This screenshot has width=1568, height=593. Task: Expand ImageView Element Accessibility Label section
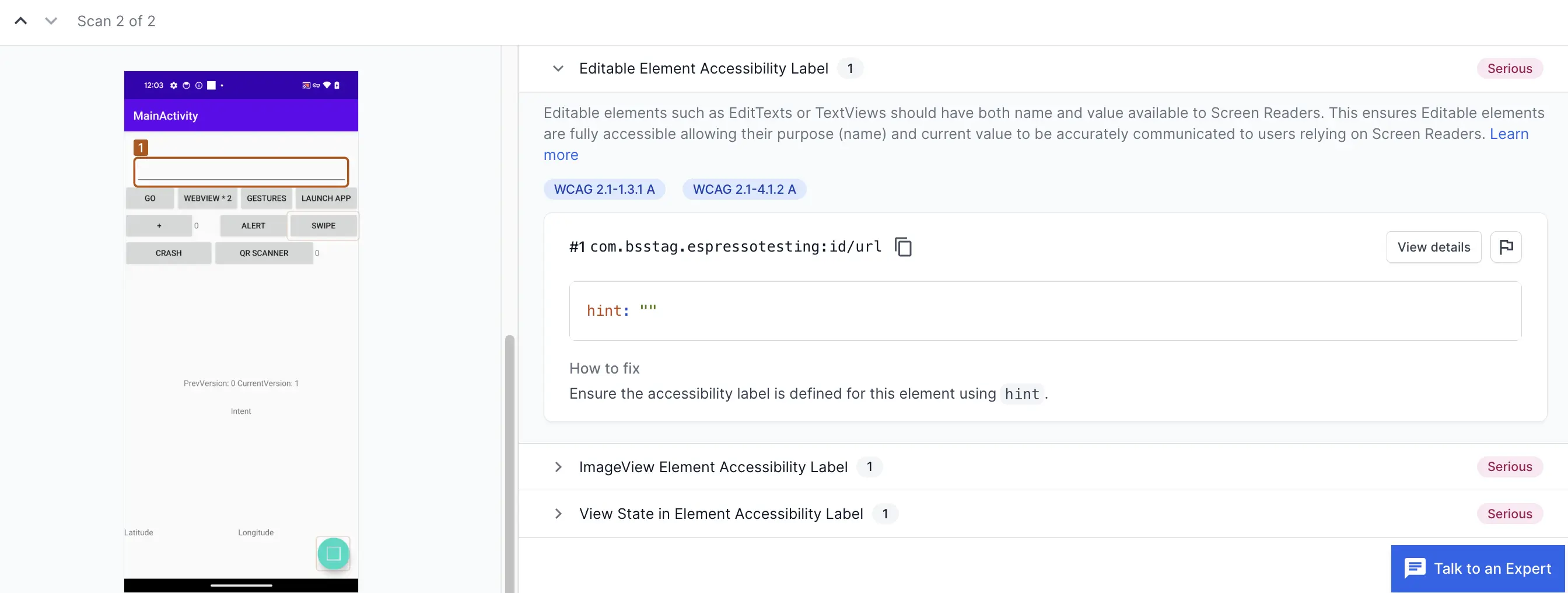(x=558, y=467)
